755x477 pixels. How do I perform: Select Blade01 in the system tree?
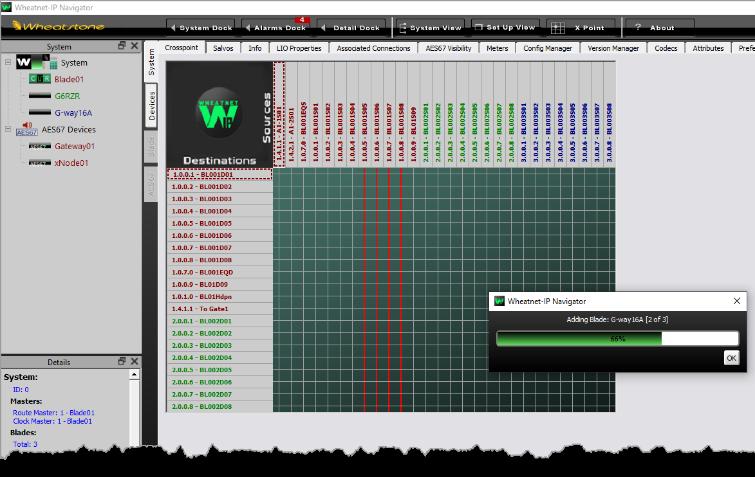pyautogui.click(x=69, y=79)
